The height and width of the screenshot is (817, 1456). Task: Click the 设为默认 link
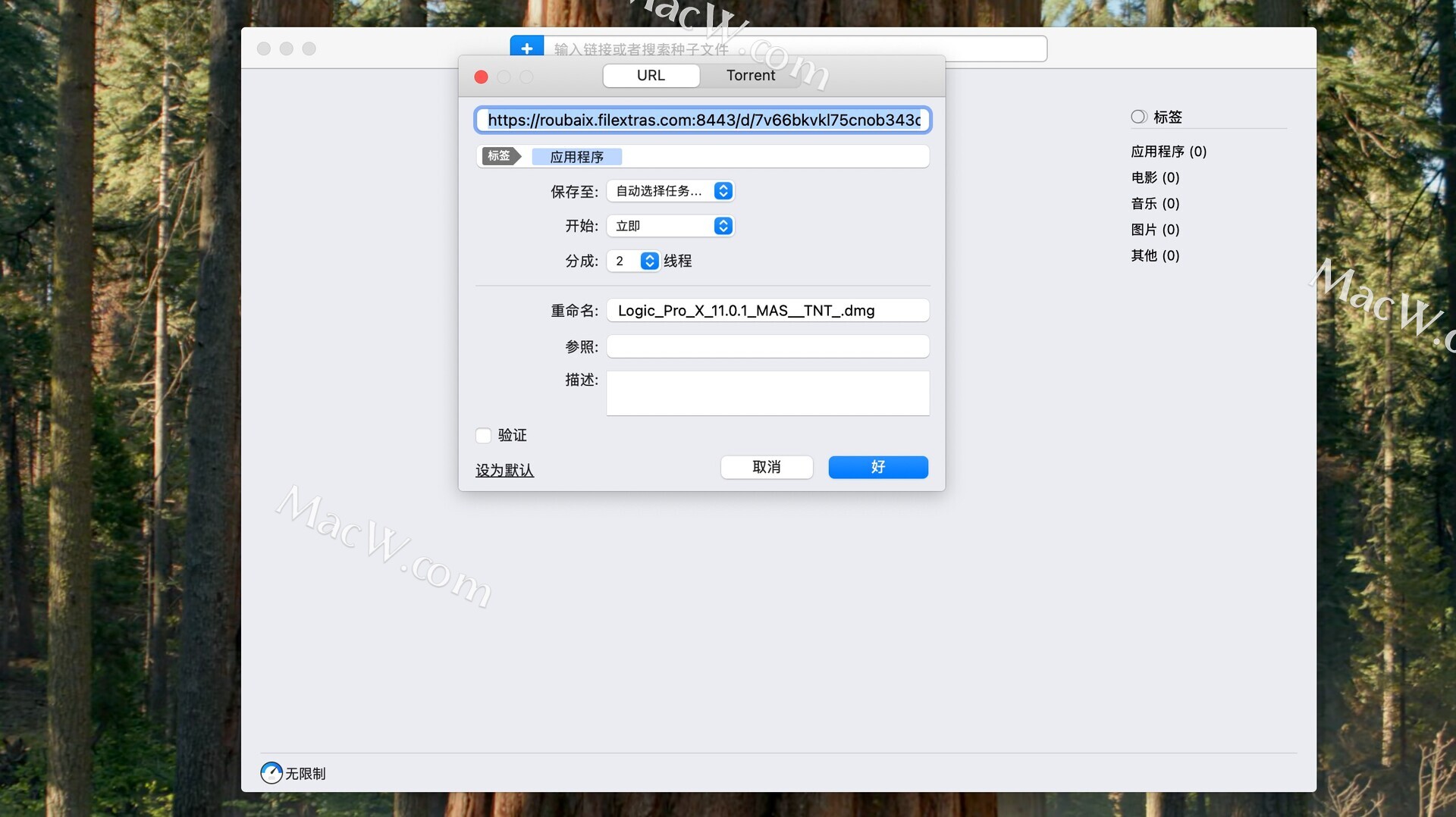(x=504, y=471)
